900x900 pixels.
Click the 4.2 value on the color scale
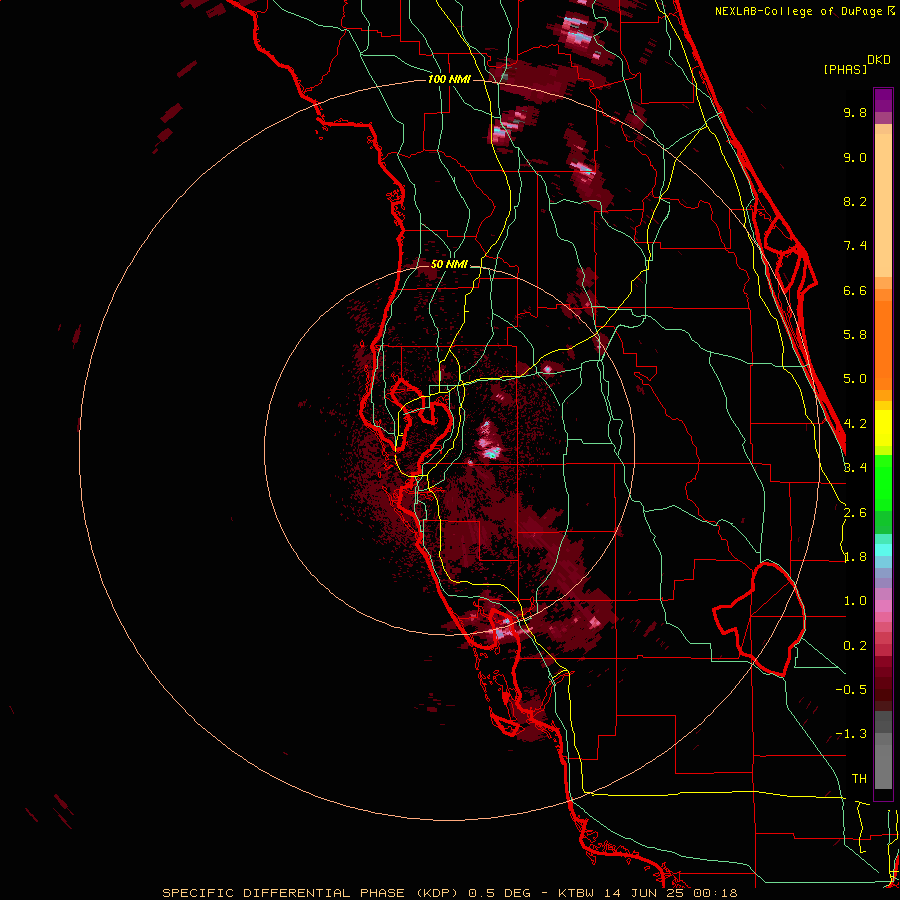[x=855, y=424]
